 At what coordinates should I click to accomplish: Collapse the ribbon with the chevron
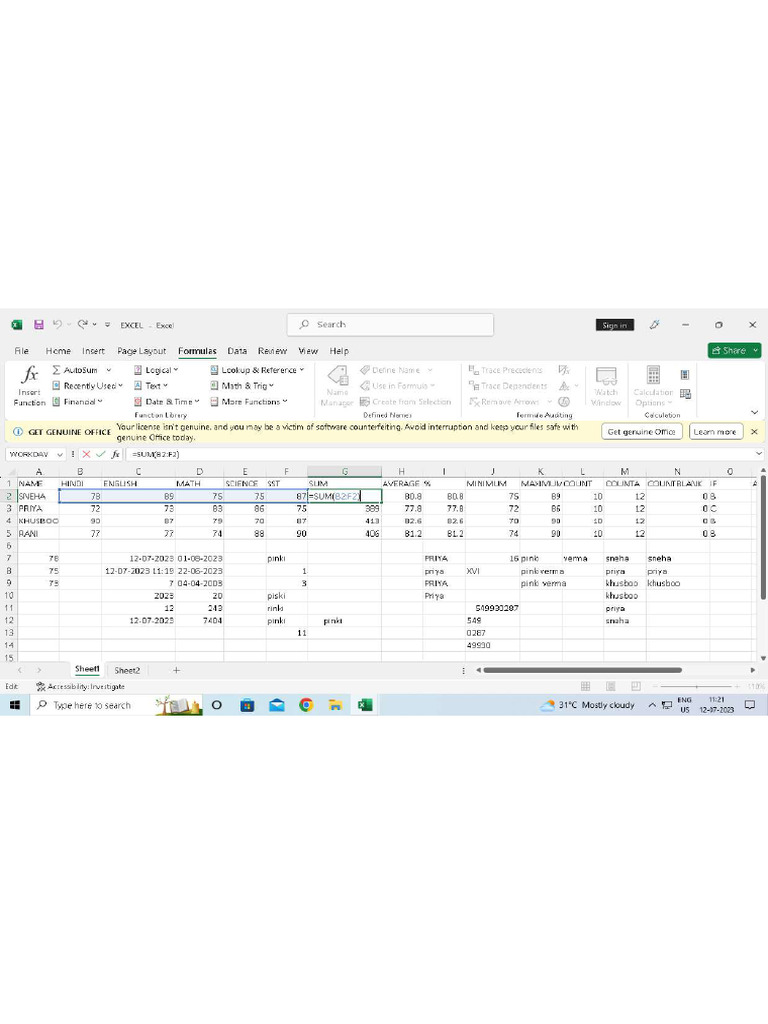pyautogui.click(x=754, y=412)
